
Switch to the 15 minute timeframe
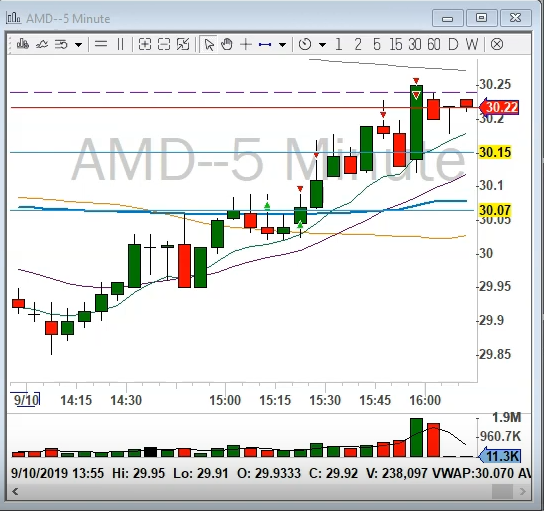(x=396, y=44)
